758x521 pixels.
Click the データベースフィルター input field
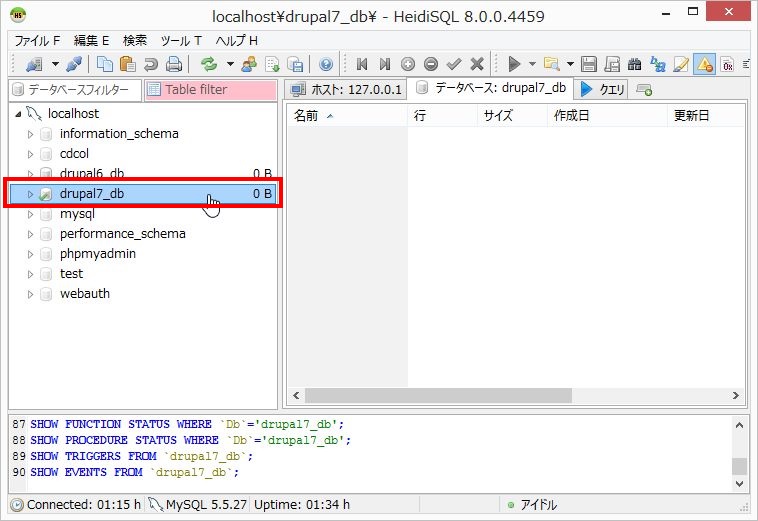75,90
